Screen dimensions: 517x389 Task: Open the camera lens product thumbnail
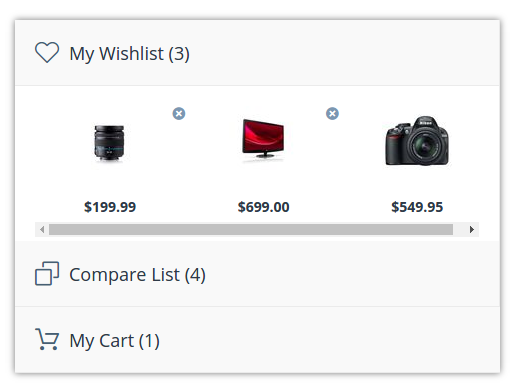coord(109,143)
